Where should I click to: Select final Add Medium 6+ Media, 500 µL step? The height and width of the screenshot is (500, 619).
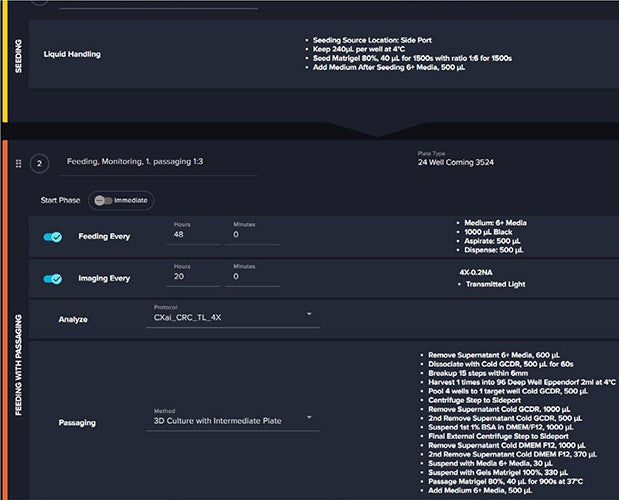coord(480,491)
